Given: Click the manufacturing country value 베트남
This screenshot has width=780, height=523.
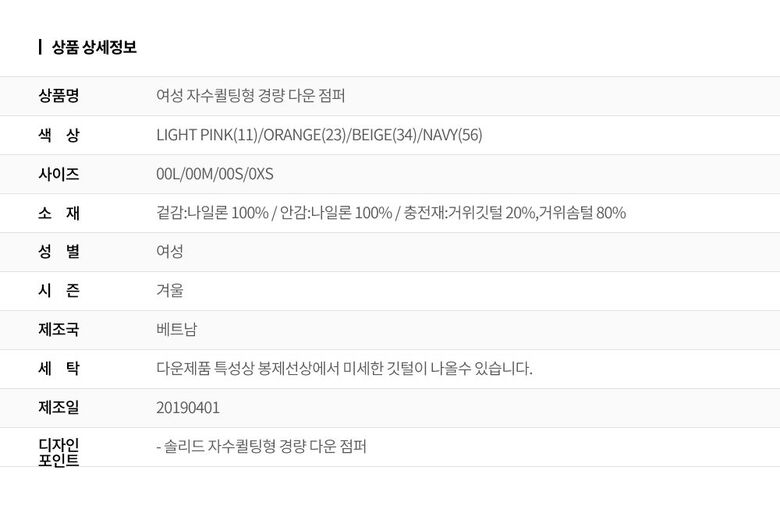Looking at the screenshot, I should point(177,330).
